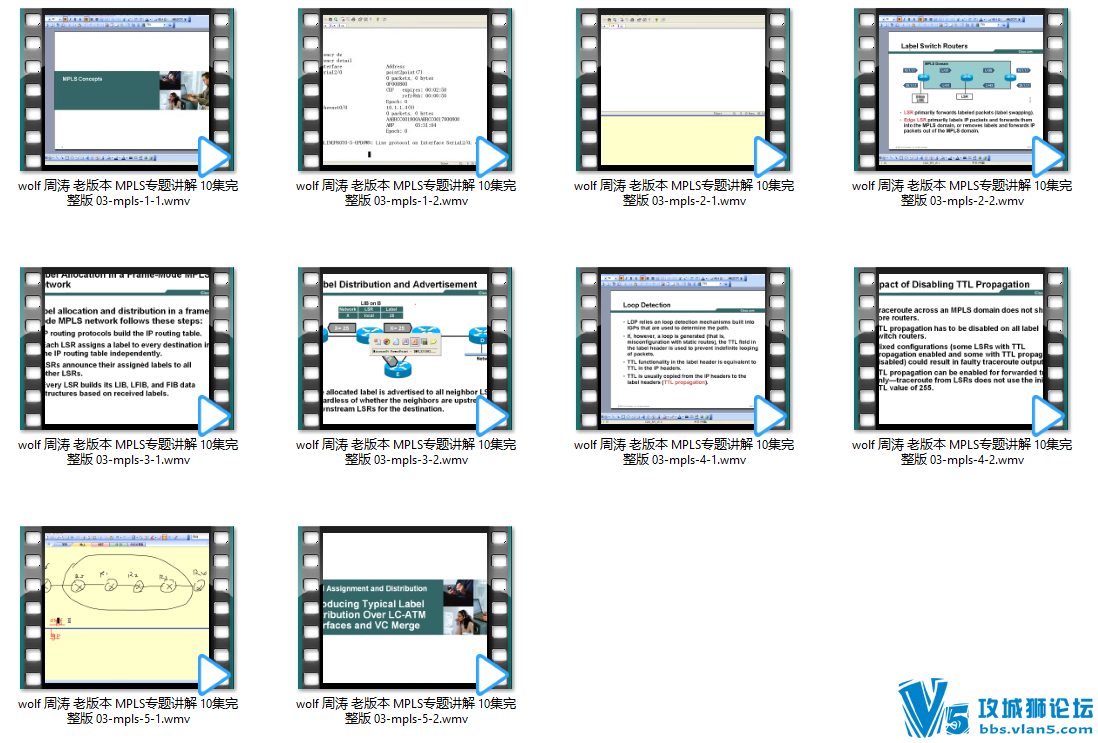Select file name text 03-mpls-1-2.wmv
The image size is (1098, 743).
[x=406, y=193]
